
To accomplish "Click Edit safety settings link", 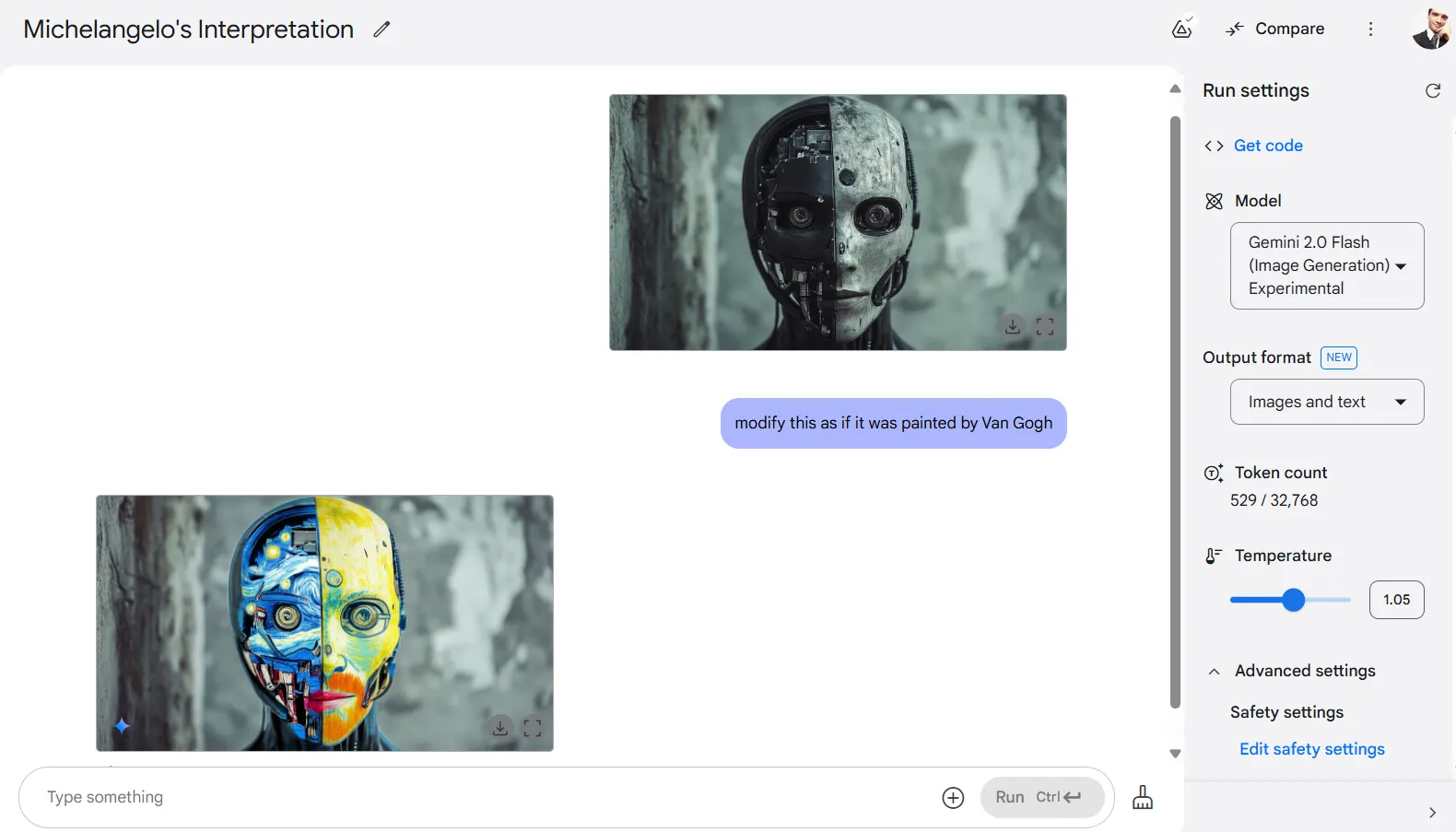I will (1311, 749).
